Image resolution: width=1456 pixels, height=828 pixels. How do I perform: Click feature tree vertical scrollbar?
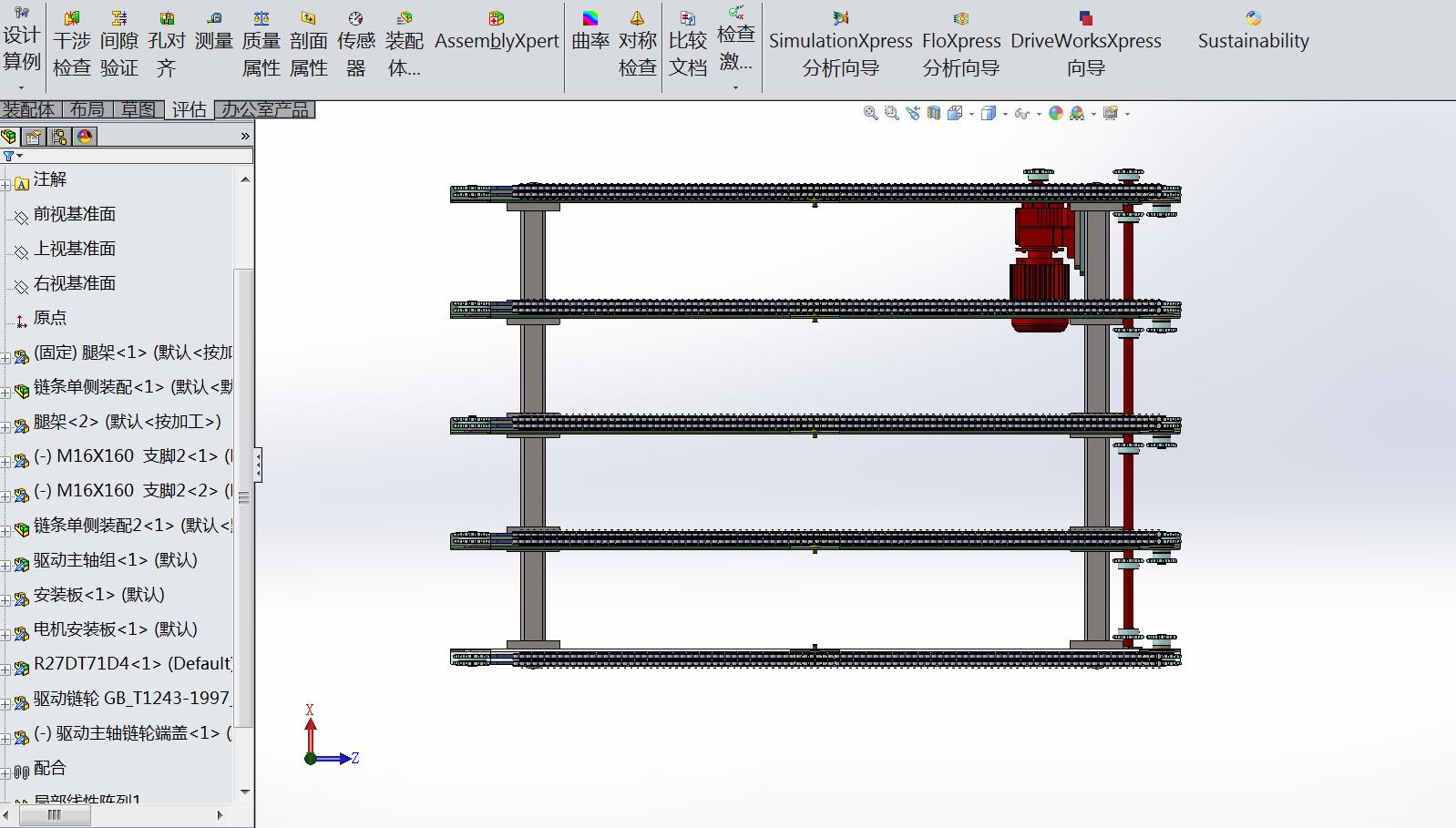pos(244,496)
